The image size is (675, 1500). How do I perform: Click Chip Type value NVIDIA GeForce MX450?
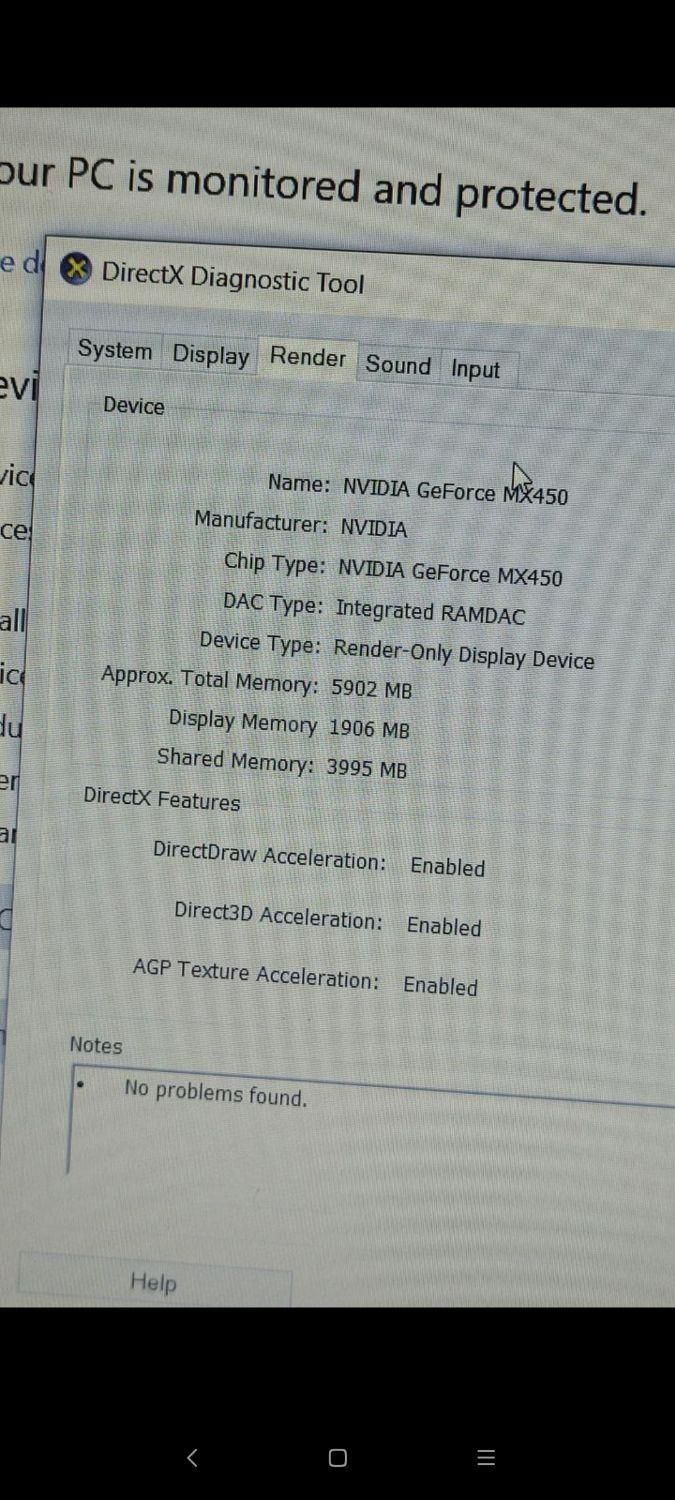[450, 573]
